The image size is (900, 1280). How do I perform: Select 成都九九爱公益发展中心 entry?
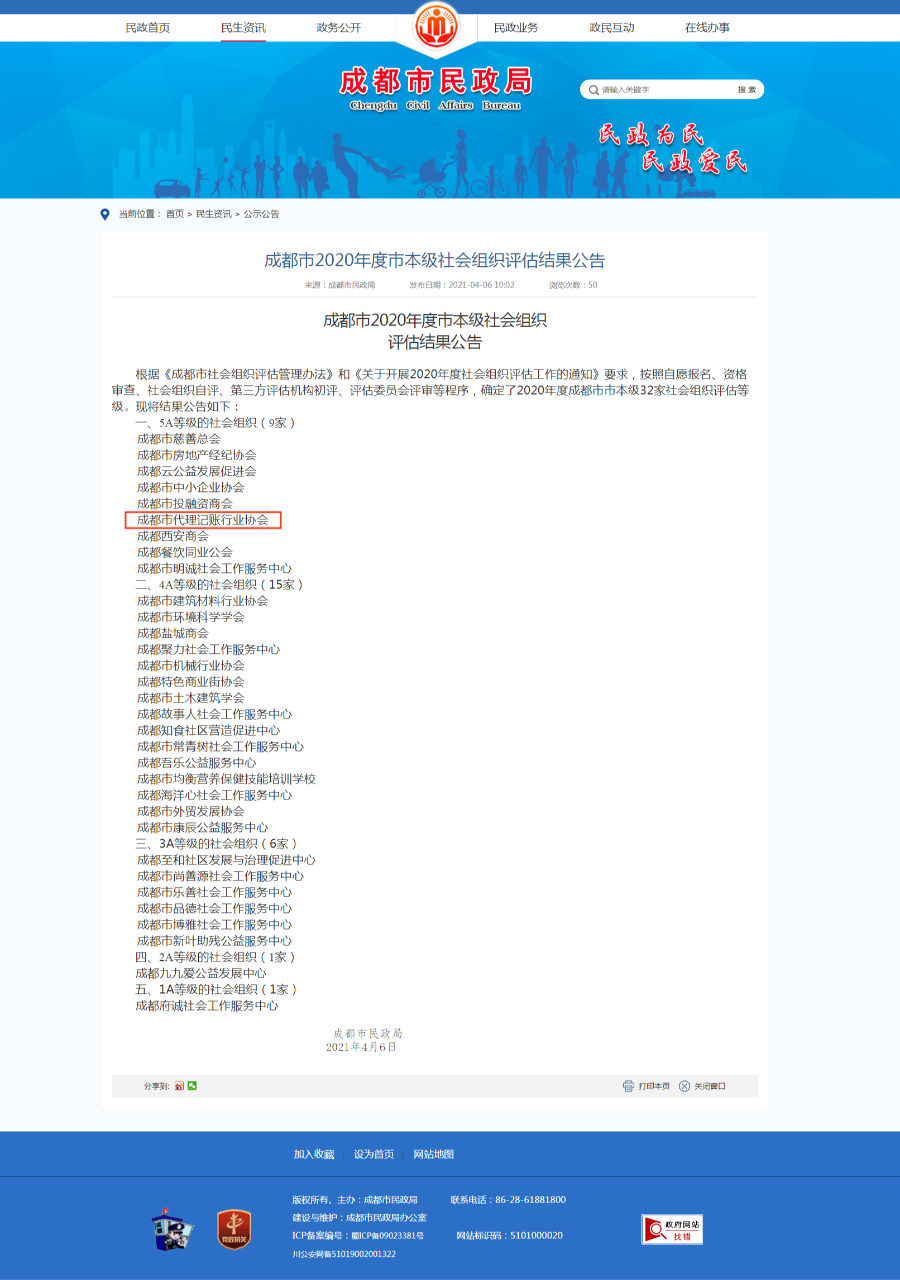(201, 973)
